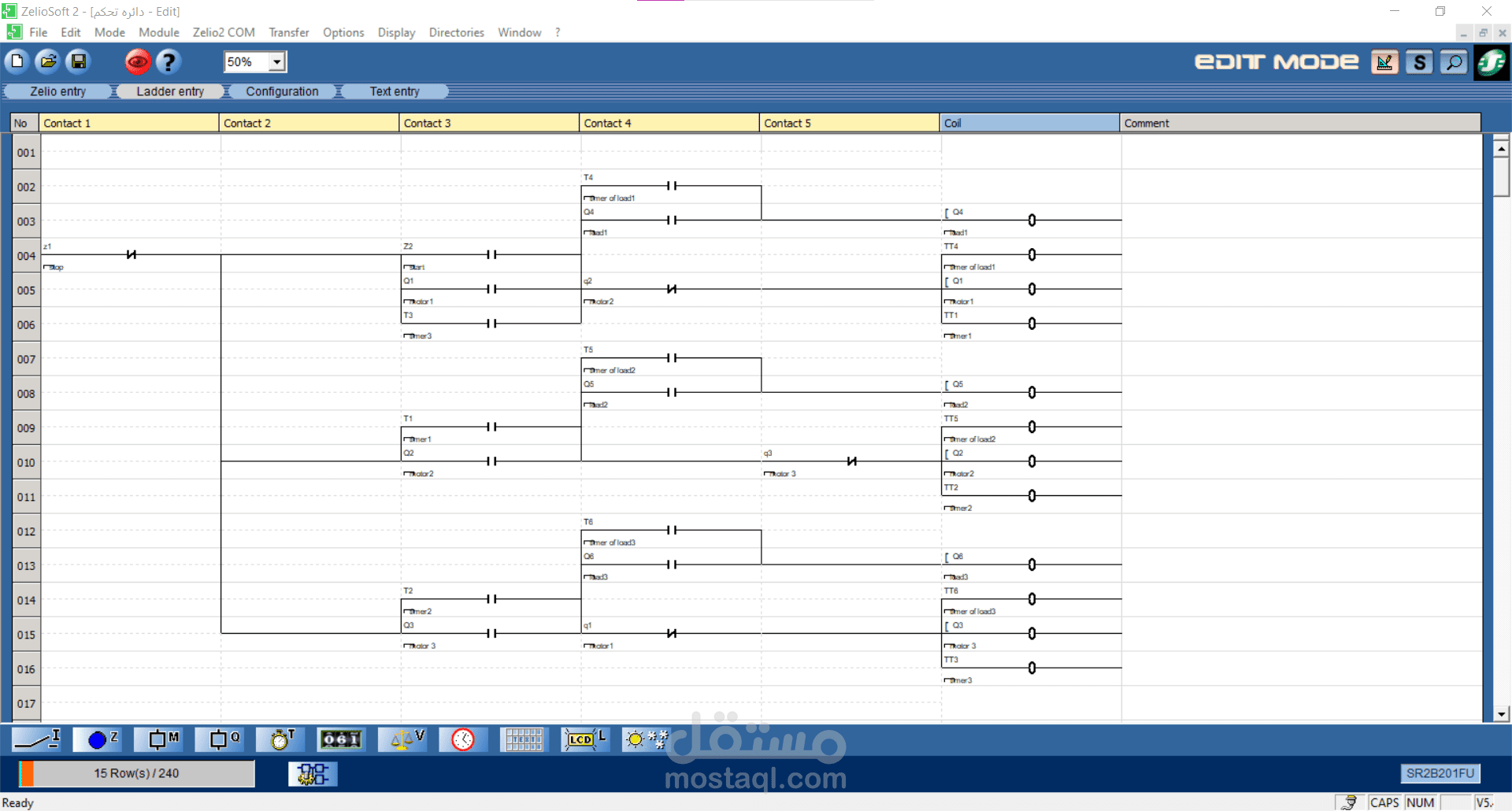Open the Edit menu

coord(71,32)
